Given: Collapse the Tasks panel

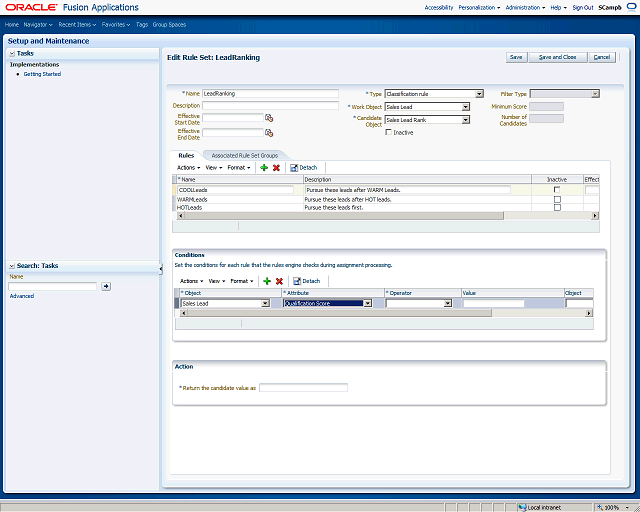Looking at the screenshot, I should click(x=12, y=53).
